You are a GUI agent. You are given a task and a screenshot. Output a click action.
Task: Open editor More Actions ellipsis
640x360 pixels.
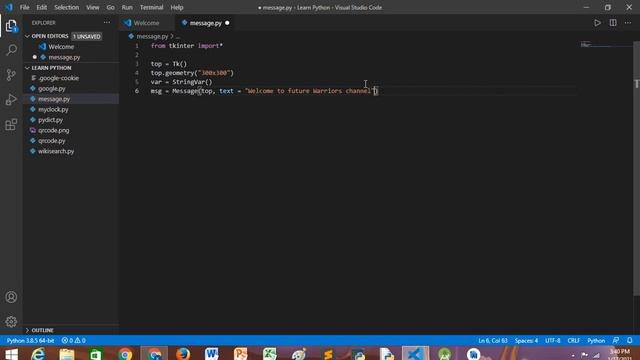click(628, 23)
